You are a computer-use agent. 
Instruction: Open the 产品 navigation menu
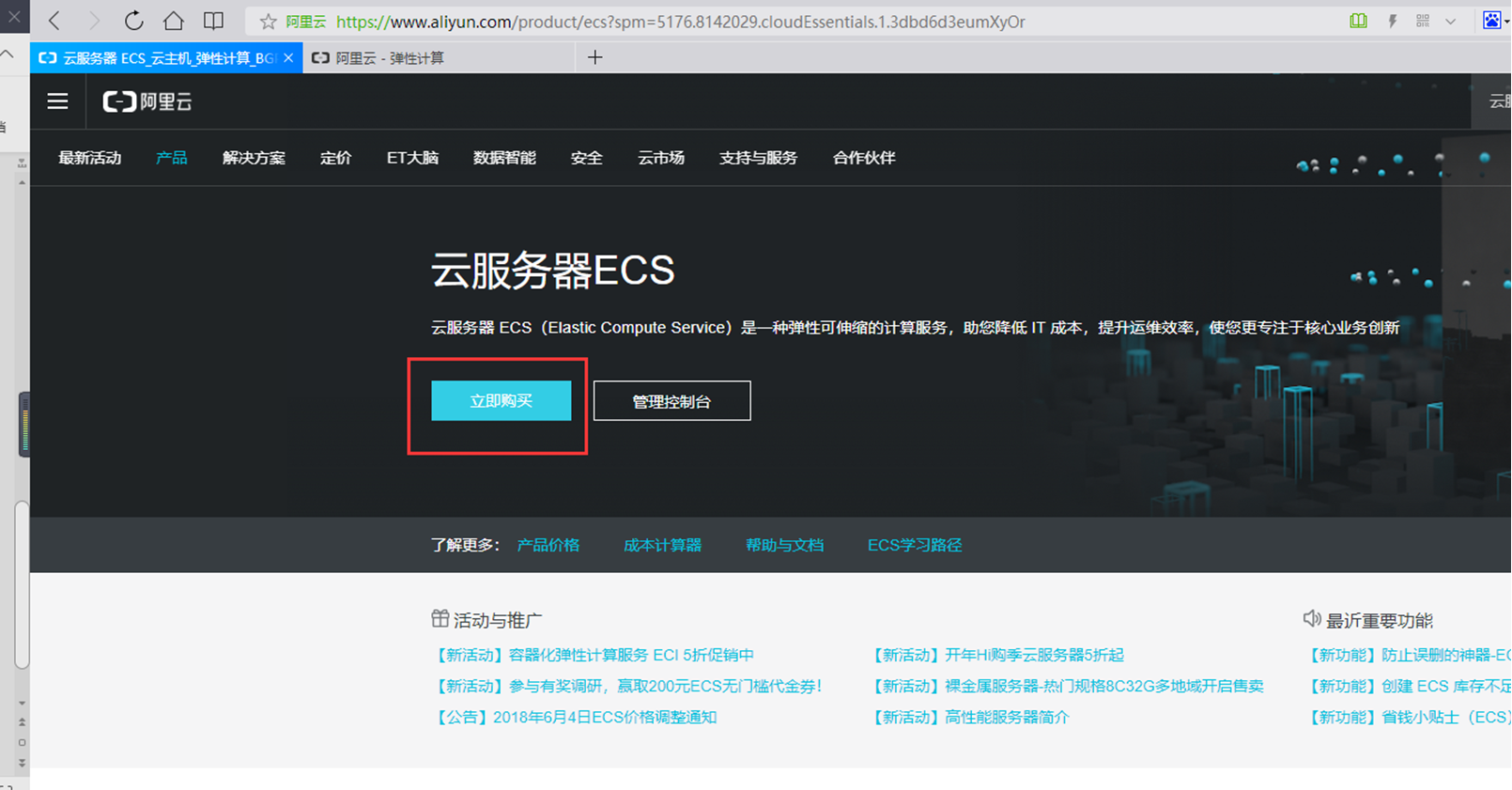(x=171, y=158)
